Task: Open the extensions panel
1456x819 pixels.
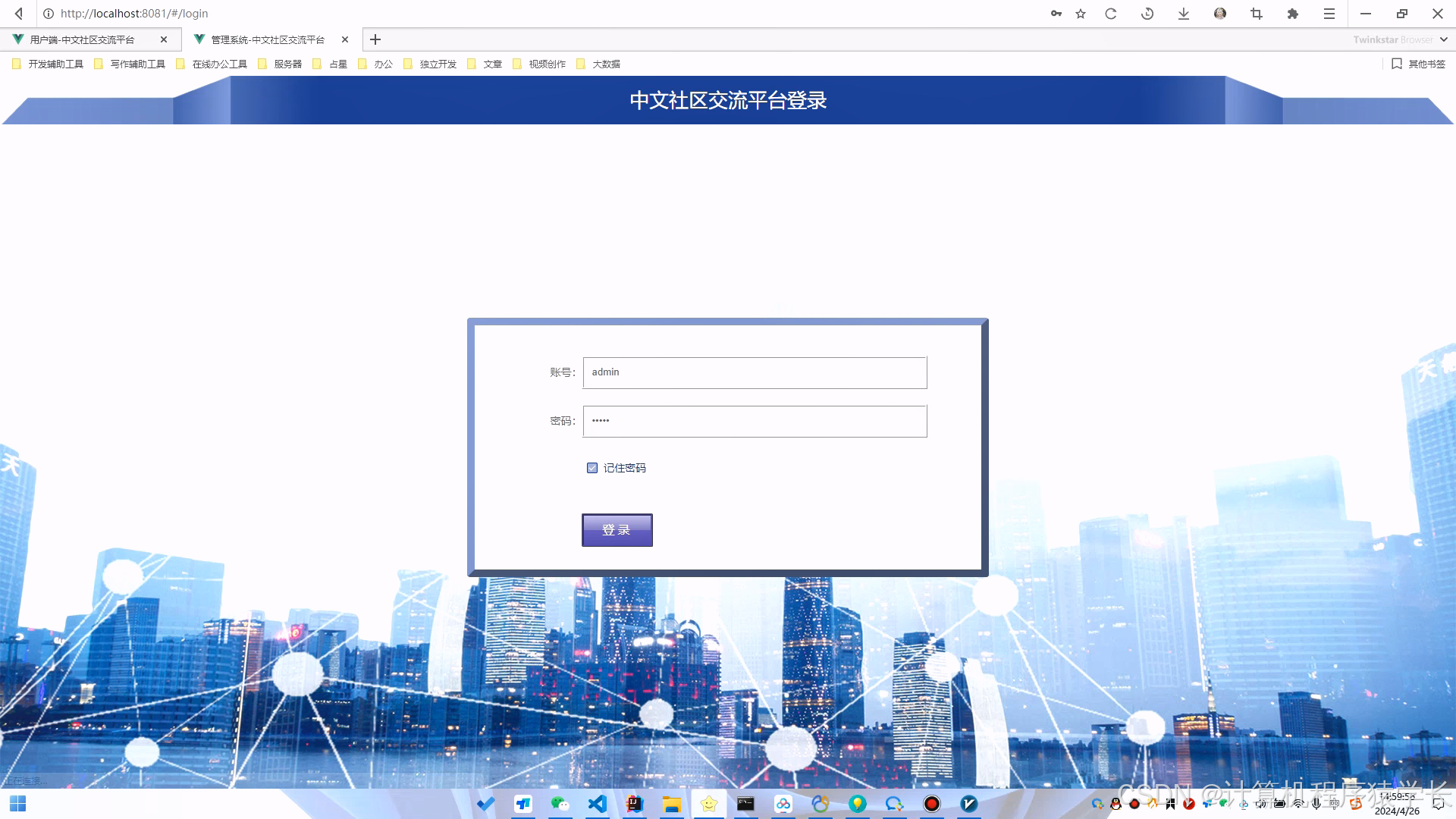Action: click(x=1293, y=13)
